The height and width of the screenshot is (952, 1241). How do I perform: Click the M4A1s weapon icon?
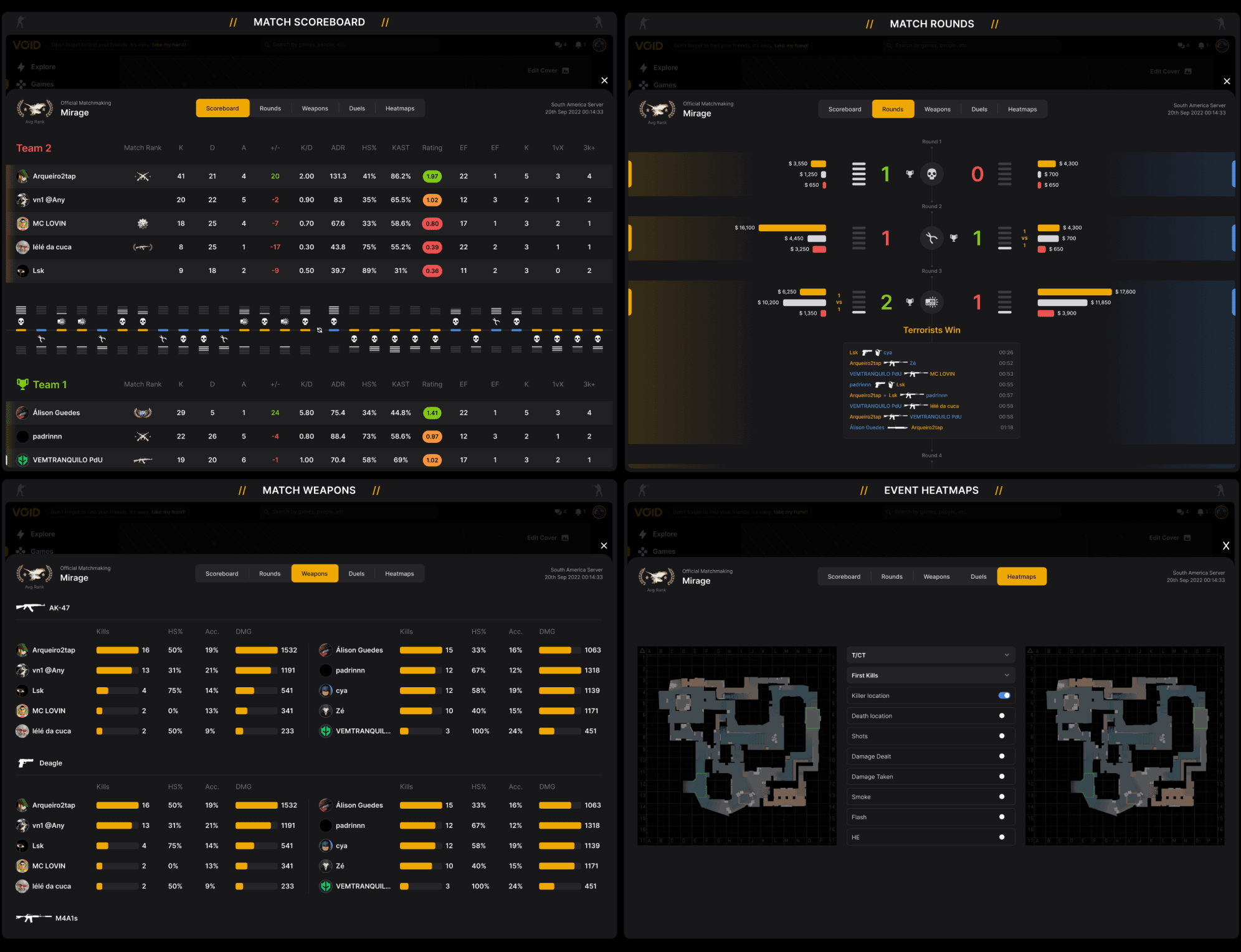point(31,918)
